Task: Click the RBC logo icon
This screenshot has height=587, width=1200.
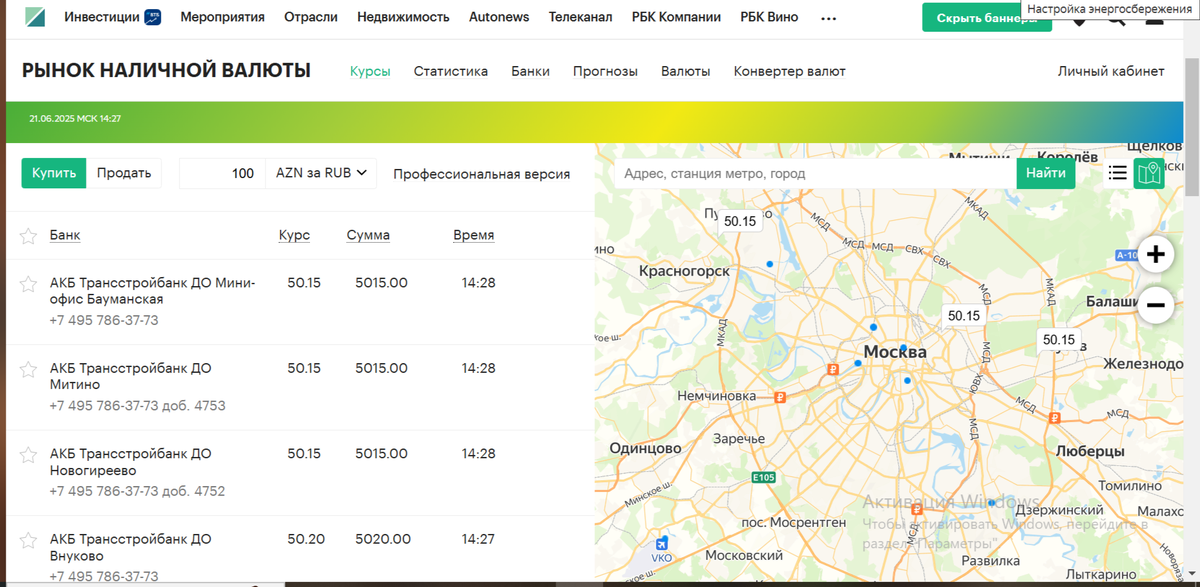Action: coord(33,17)
